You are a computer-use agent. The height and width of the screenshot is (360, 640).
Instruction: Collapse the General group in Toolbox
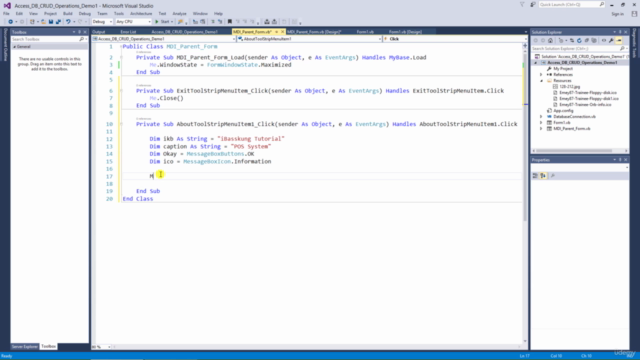15,47
